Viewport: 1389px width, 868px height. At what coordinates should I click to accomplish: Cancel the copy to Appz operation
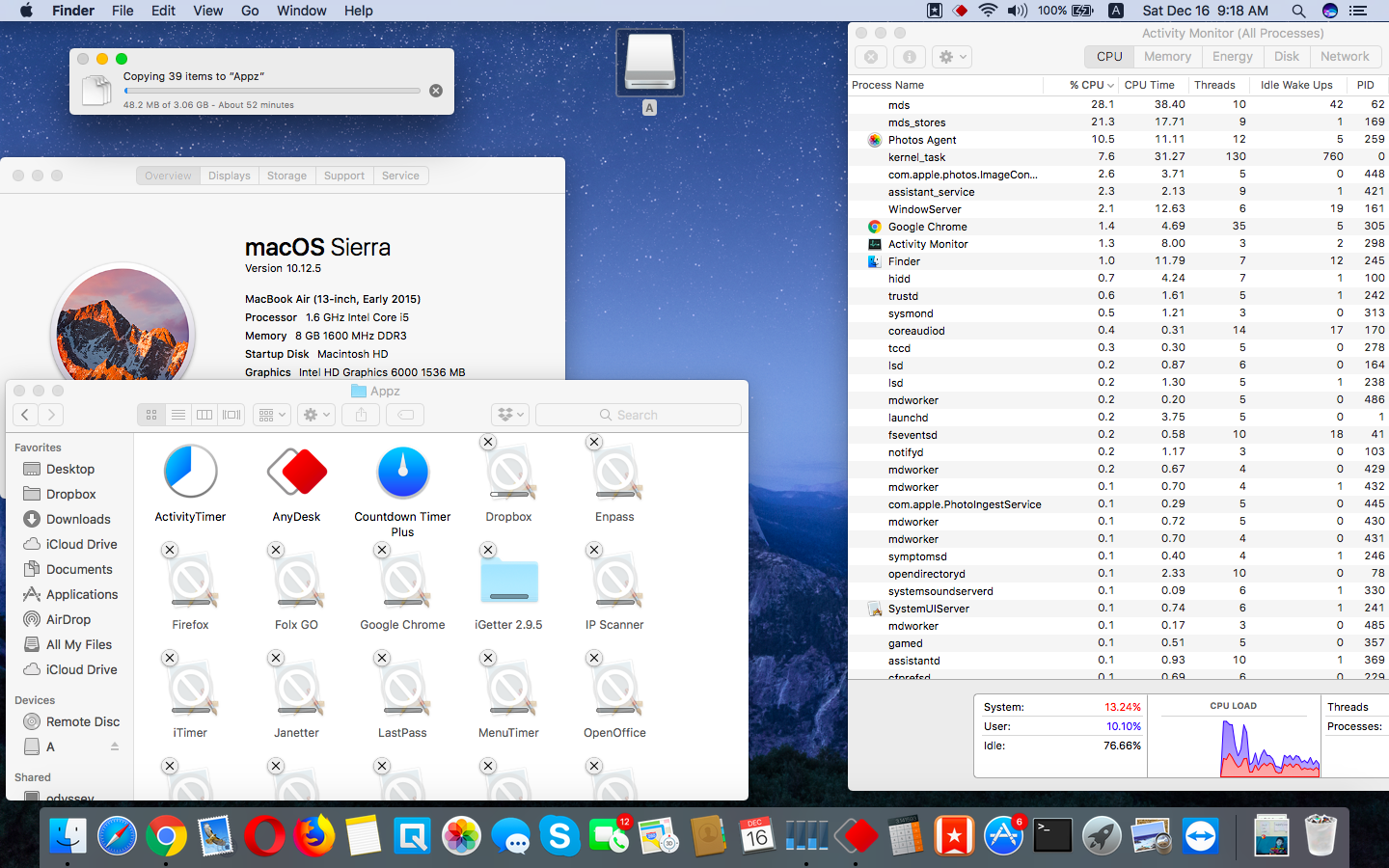[436, 91]
